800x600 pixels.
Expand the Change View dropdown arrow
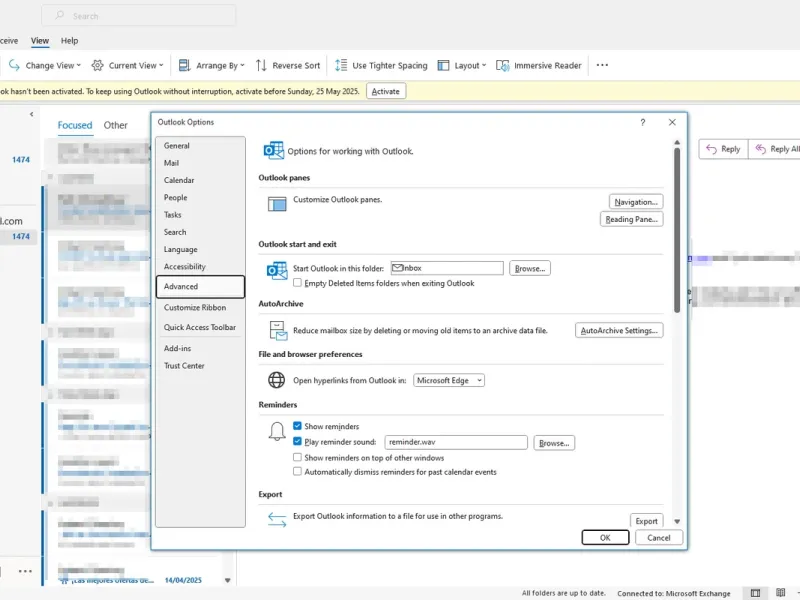click(79, 65)
